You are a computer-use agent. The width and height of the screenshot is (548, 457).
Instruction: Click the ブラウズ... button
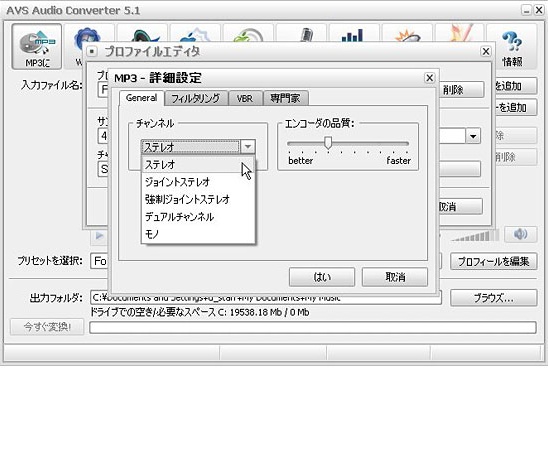[x=493, y=298]
